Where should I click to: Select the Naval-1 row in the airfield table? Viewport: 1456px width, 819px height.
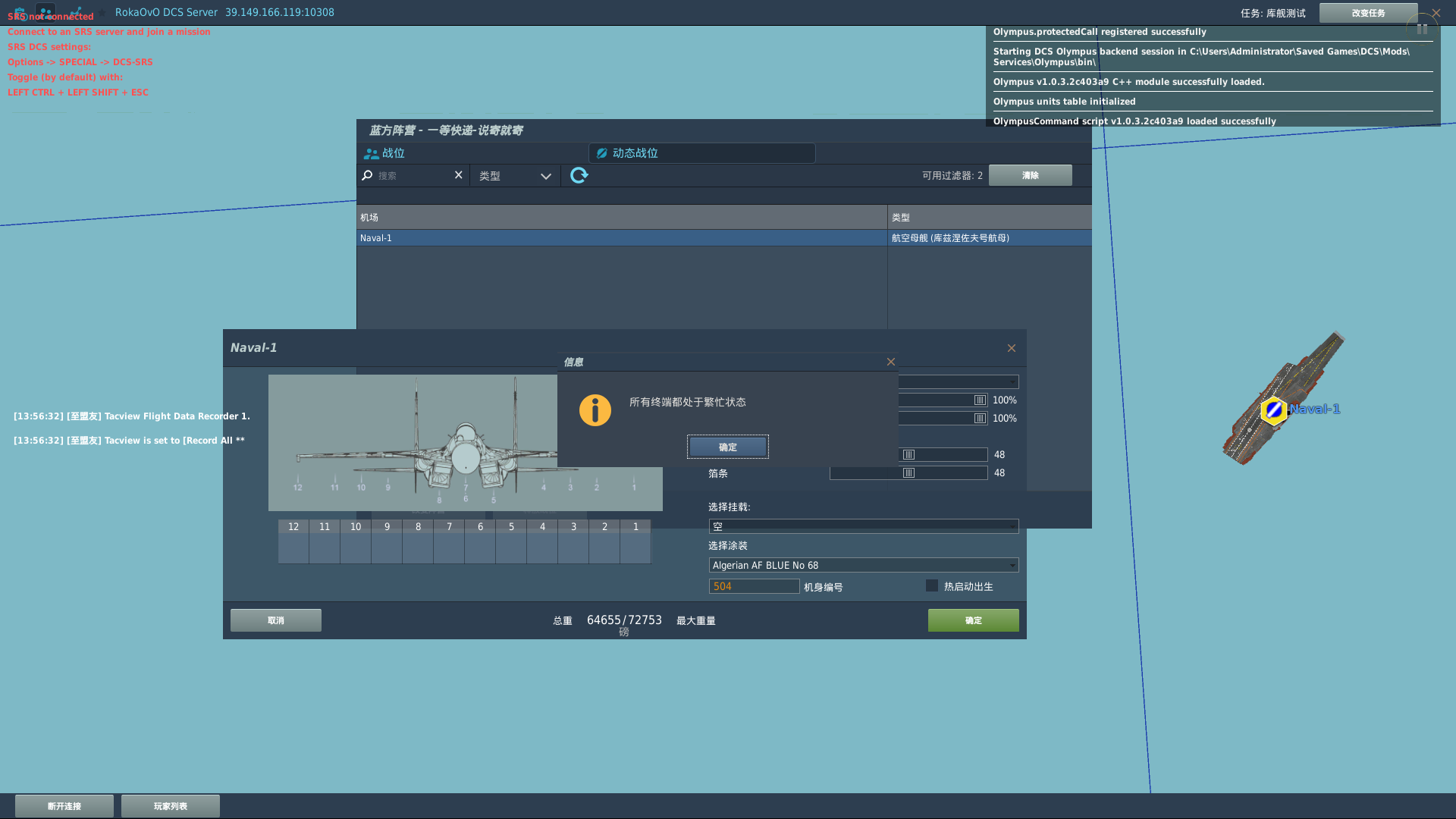[x=724, y=238]
